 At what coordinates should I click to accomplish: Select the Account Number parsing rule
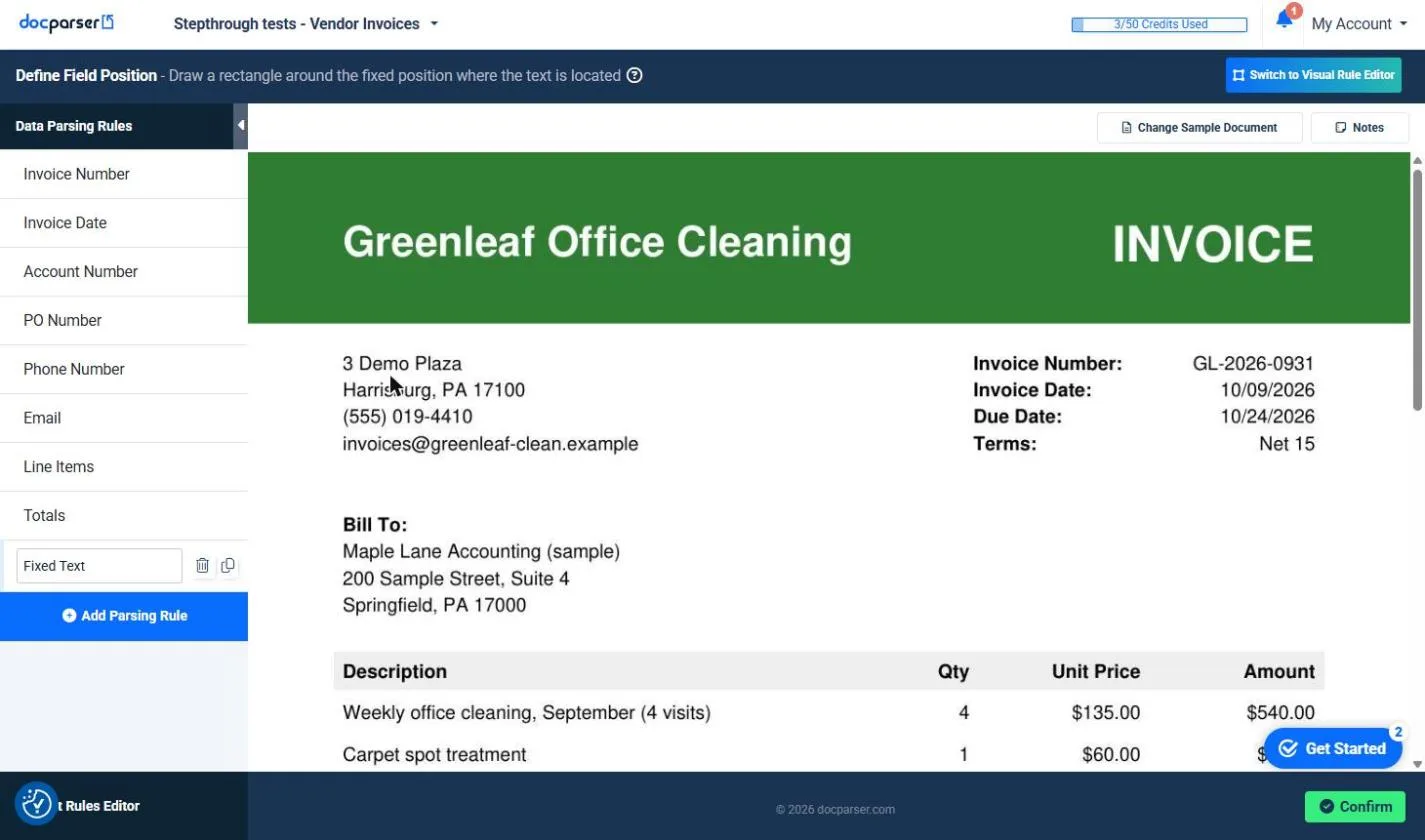click(x=124, y=272)
